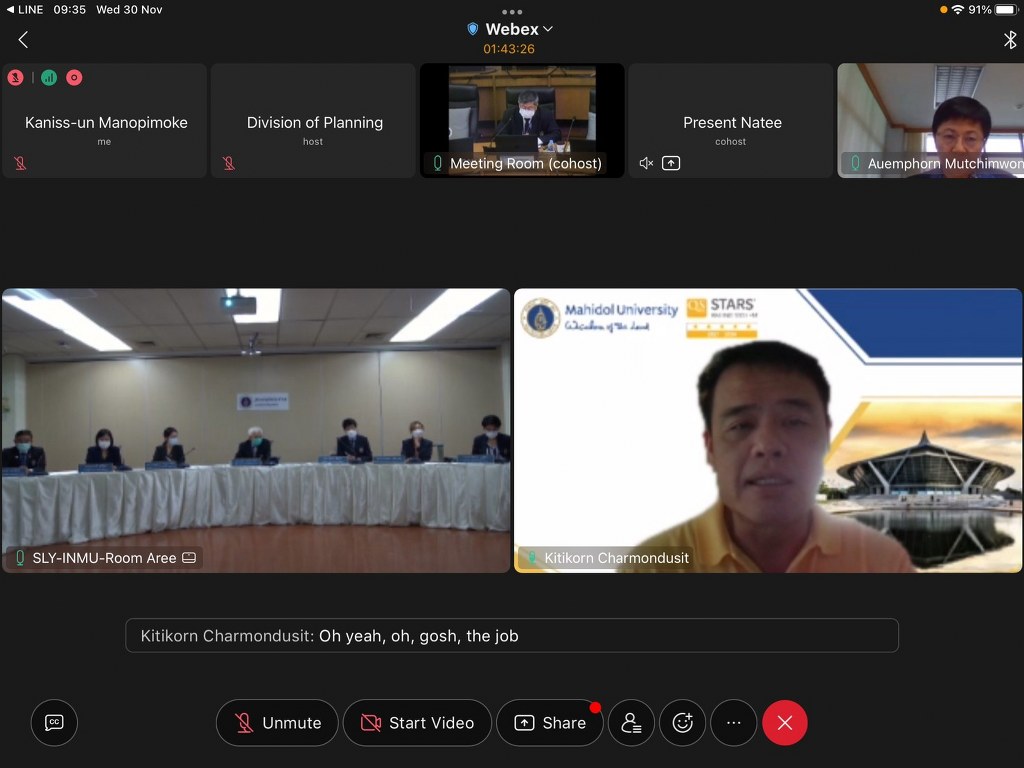Click the green network quality icon
Viewport: 1024px width, 768px height.
49,77
